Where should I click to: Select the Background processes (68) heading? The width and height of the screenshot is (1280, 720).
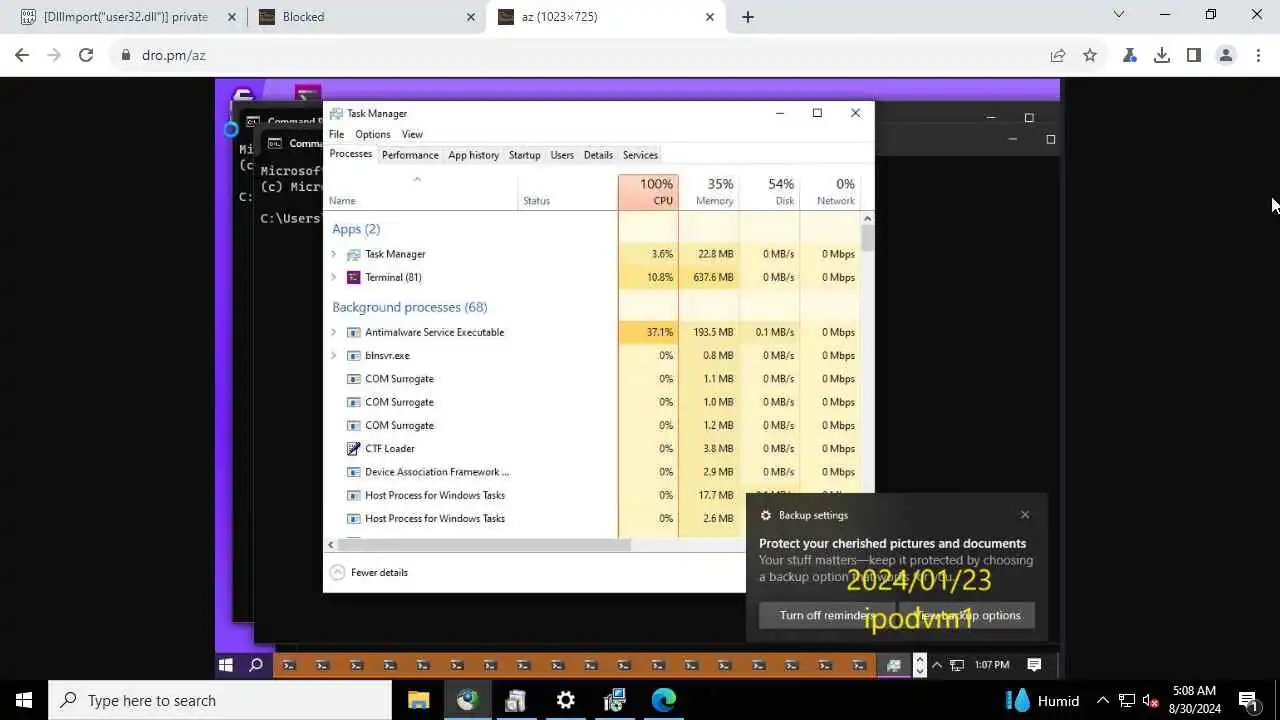[410, 307]
